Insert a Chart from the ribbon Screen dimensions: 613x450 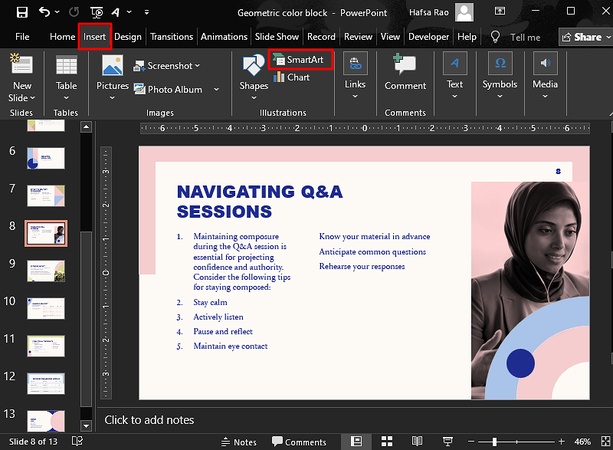291,78
